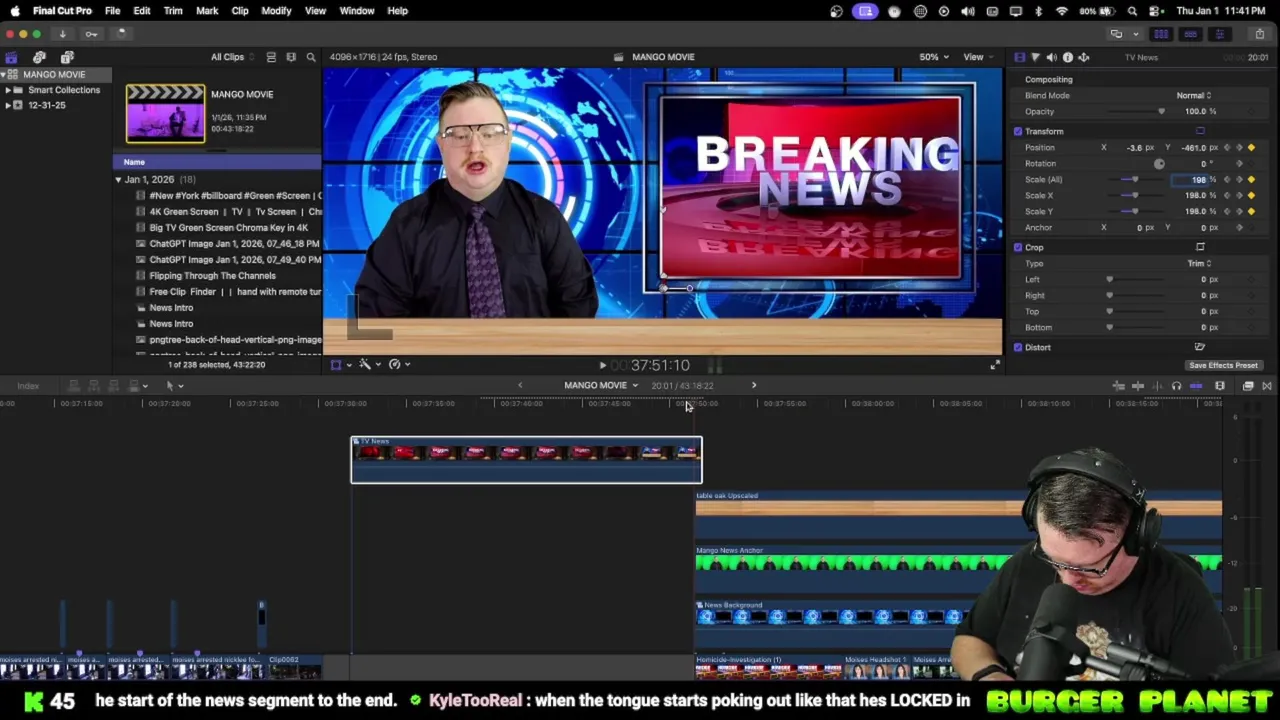Click the Save Effects Preset button
The height and width of the screenshot is (720, 1280).
(x=1223, y=366)
